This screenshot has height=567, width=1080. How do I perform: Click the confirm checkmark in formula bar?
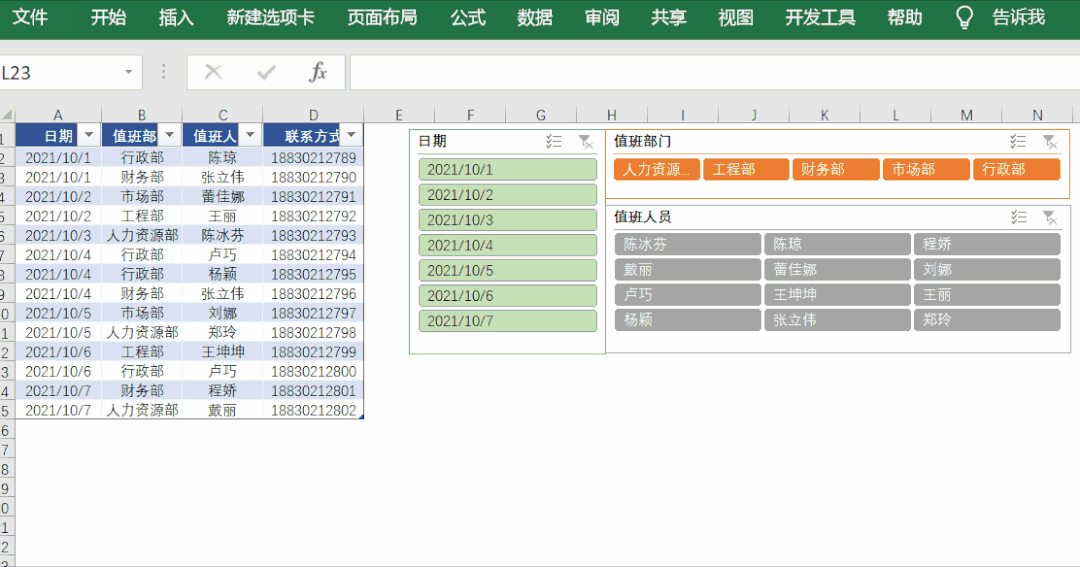pyautogui.click(x=266, y=72)
